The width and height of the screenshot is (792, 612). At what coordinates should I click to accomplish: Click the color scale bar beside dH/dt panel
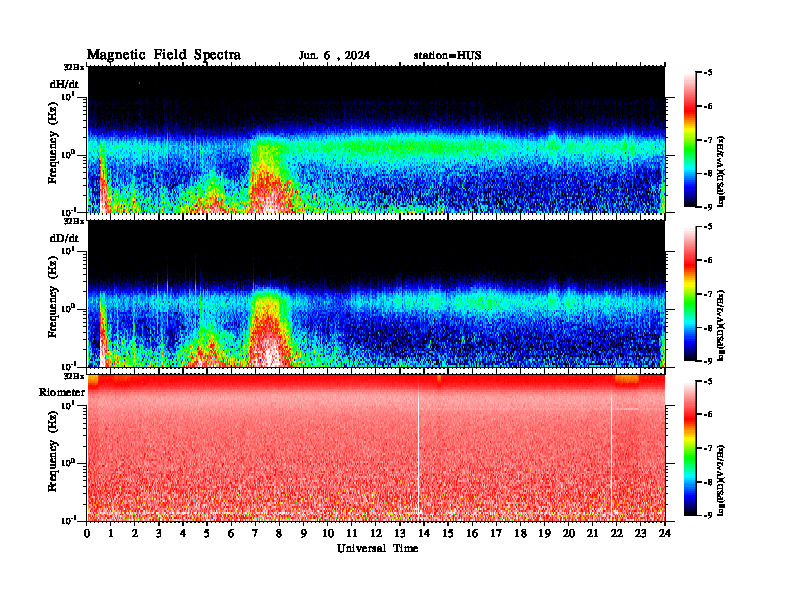[x=689, y=140]
